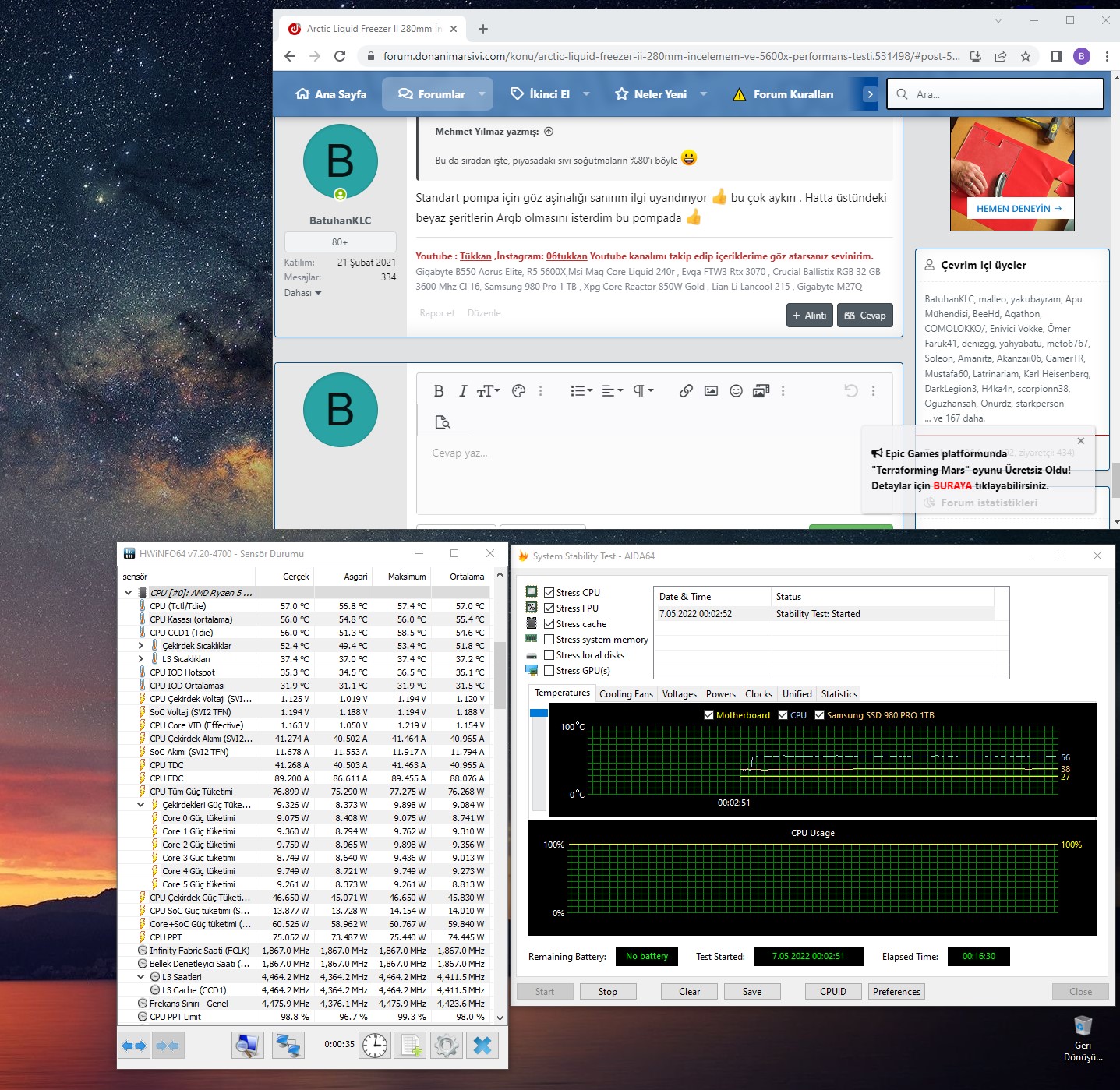Toggle Stress cache checkbox
Viewport: 1120px width, 1090px height.
tap(549, 624)
